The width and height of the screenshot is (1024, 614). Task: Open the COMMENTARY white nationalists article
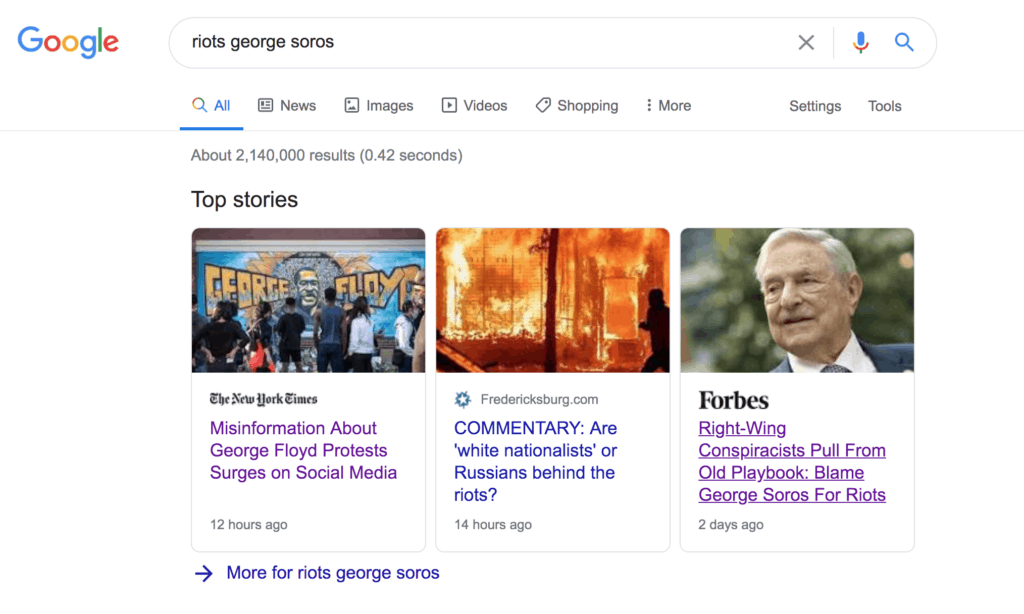pyautogui.click(x=535, y=461)
